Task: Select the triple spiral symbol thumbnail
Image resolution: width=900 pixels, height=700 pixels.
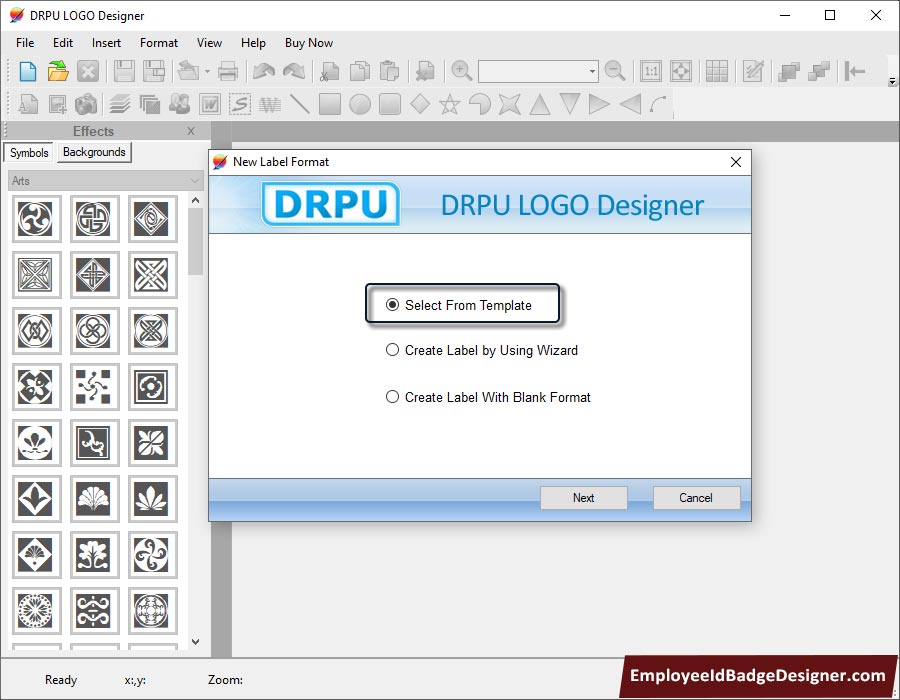Action: 36,219
